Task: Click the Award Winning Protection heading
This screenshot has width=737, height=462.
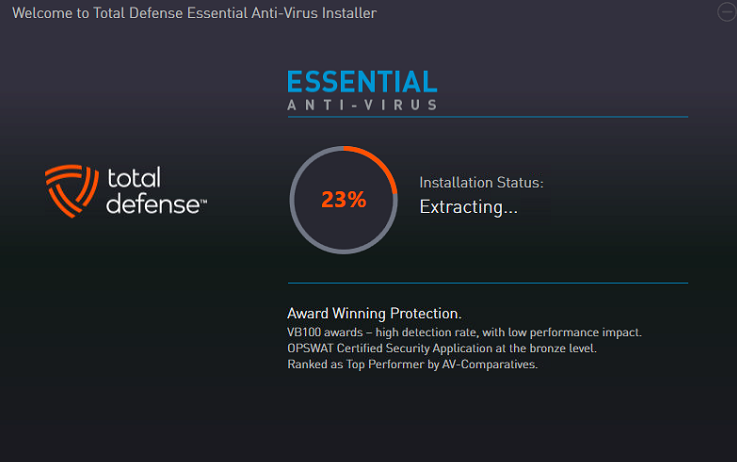Action: (x=374, y=313)
